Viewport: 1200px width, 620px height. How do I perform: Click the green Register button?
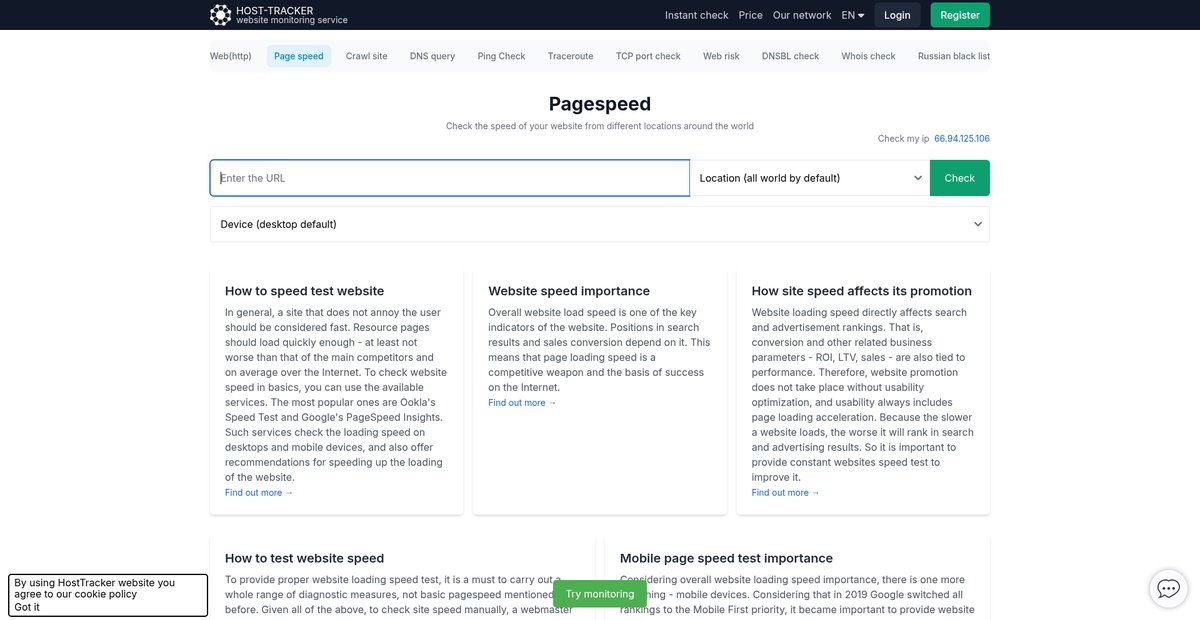(960, 15)
